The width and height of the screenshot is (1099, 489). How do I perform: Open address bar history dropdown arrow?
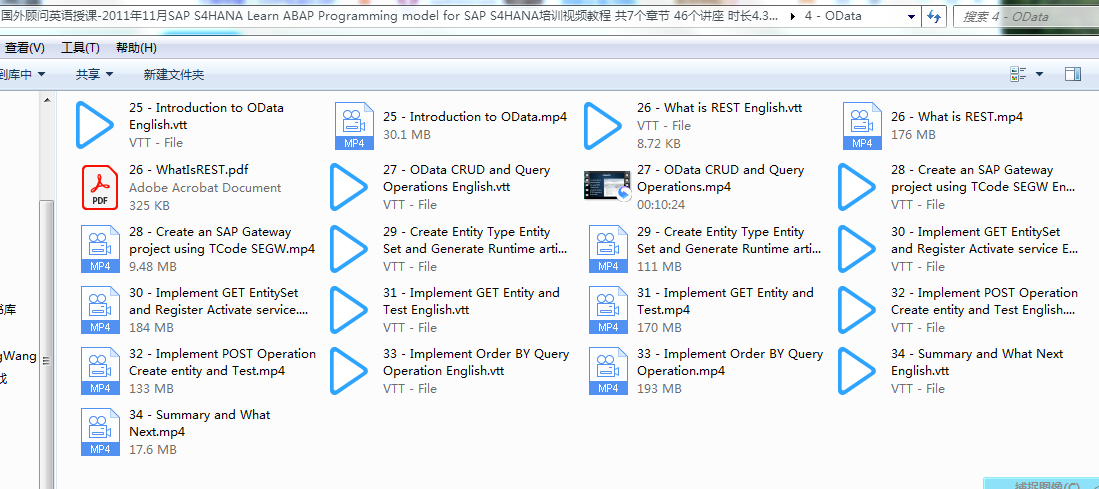tap(911, 17)
